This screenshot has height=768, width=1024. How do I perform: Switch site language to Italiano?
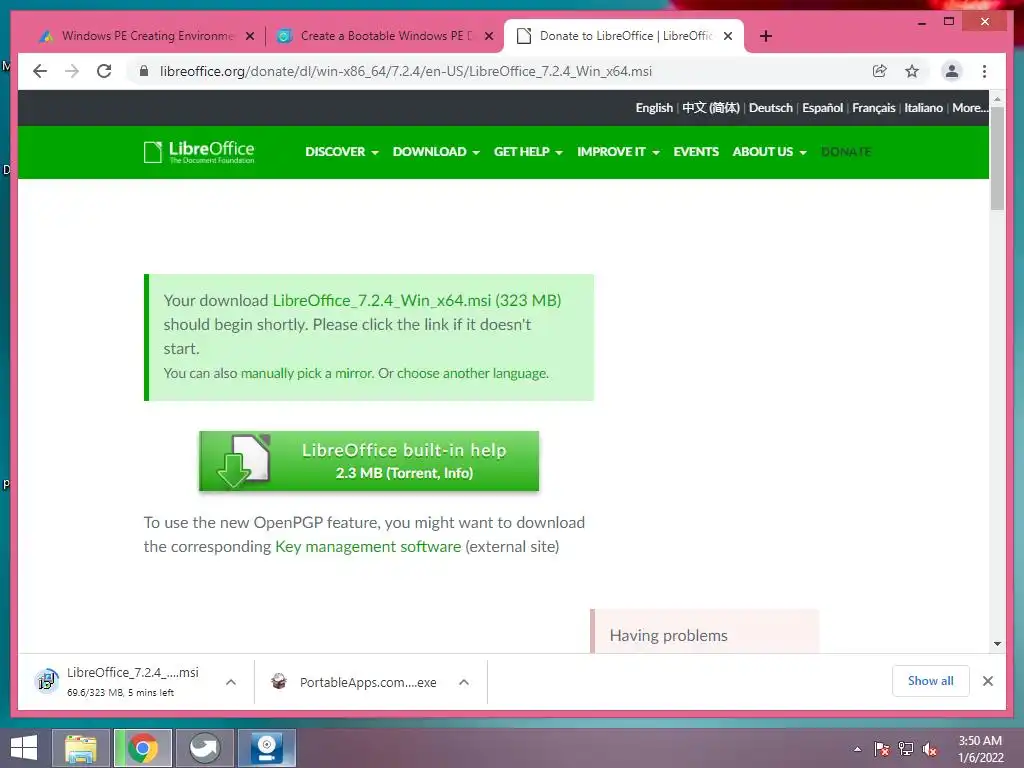coord(923,108)
